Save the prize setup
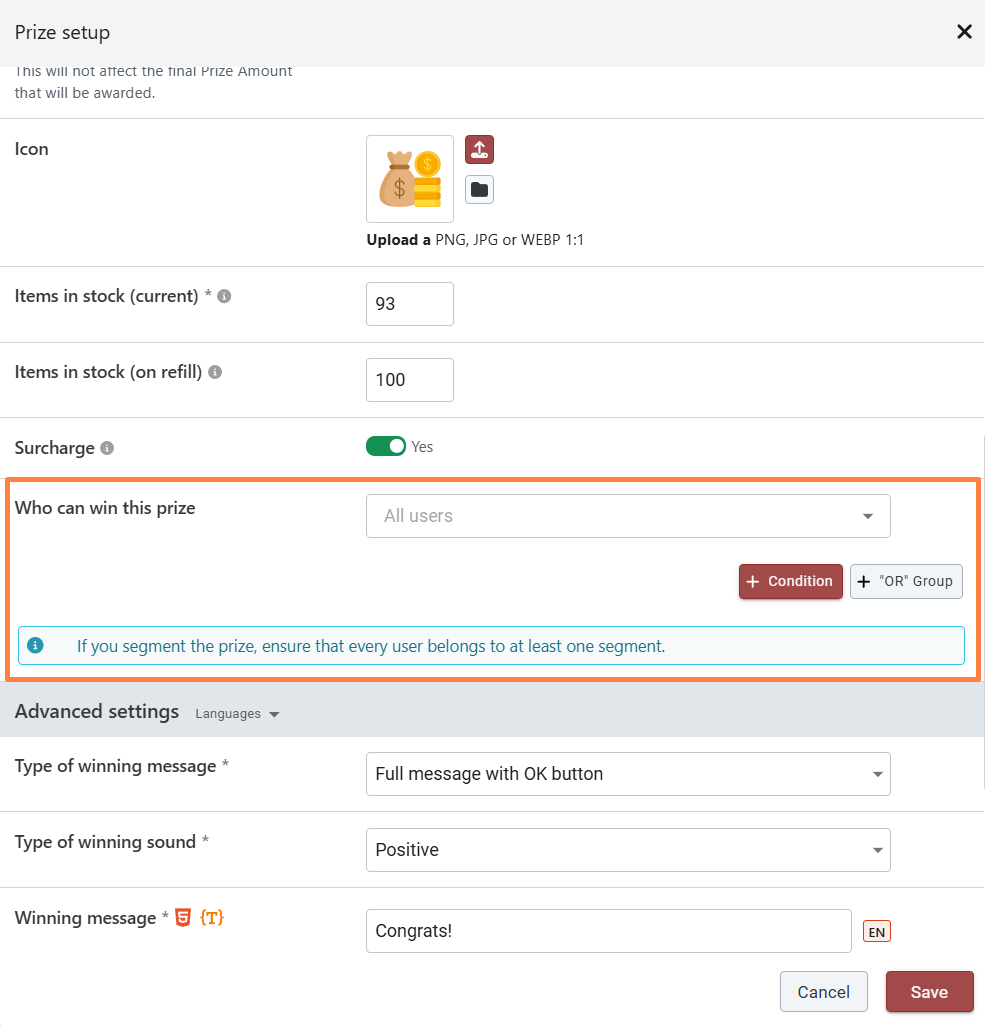 (x=929, y=992)
